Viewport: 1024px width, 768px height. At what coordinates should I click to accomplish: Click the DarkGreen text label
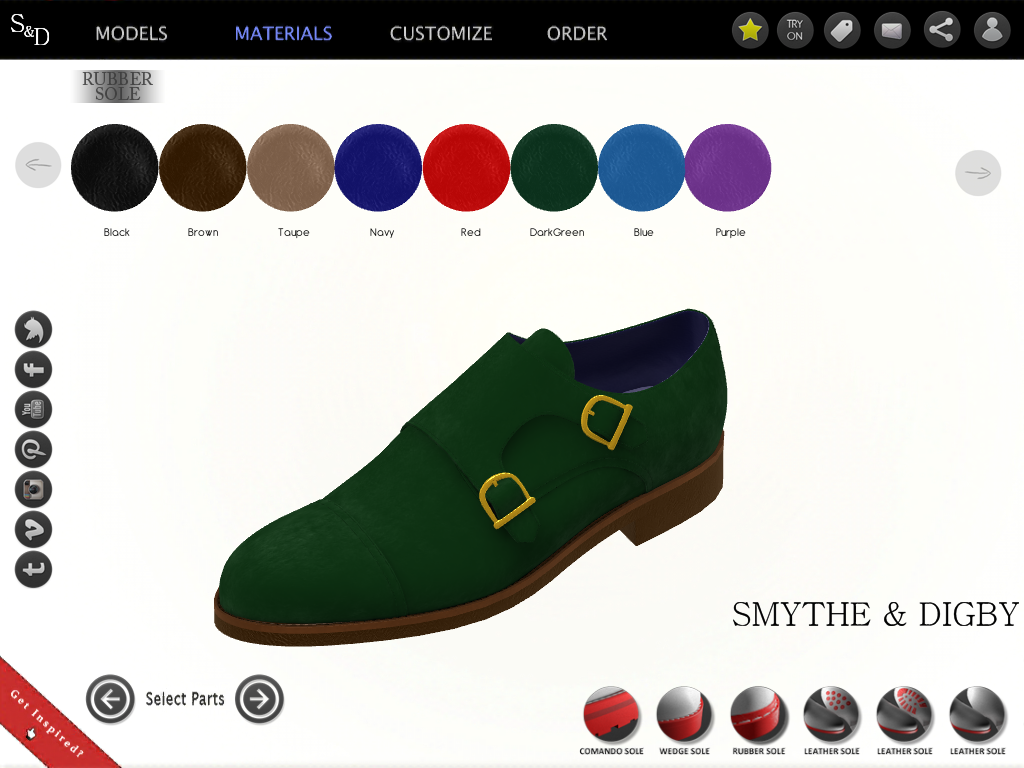(556, 232)
